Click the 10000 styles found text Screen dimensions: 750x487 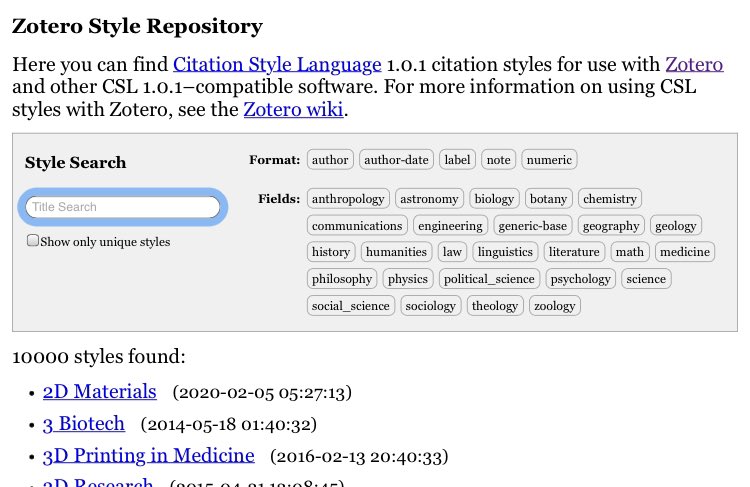[x=99, y=357]
